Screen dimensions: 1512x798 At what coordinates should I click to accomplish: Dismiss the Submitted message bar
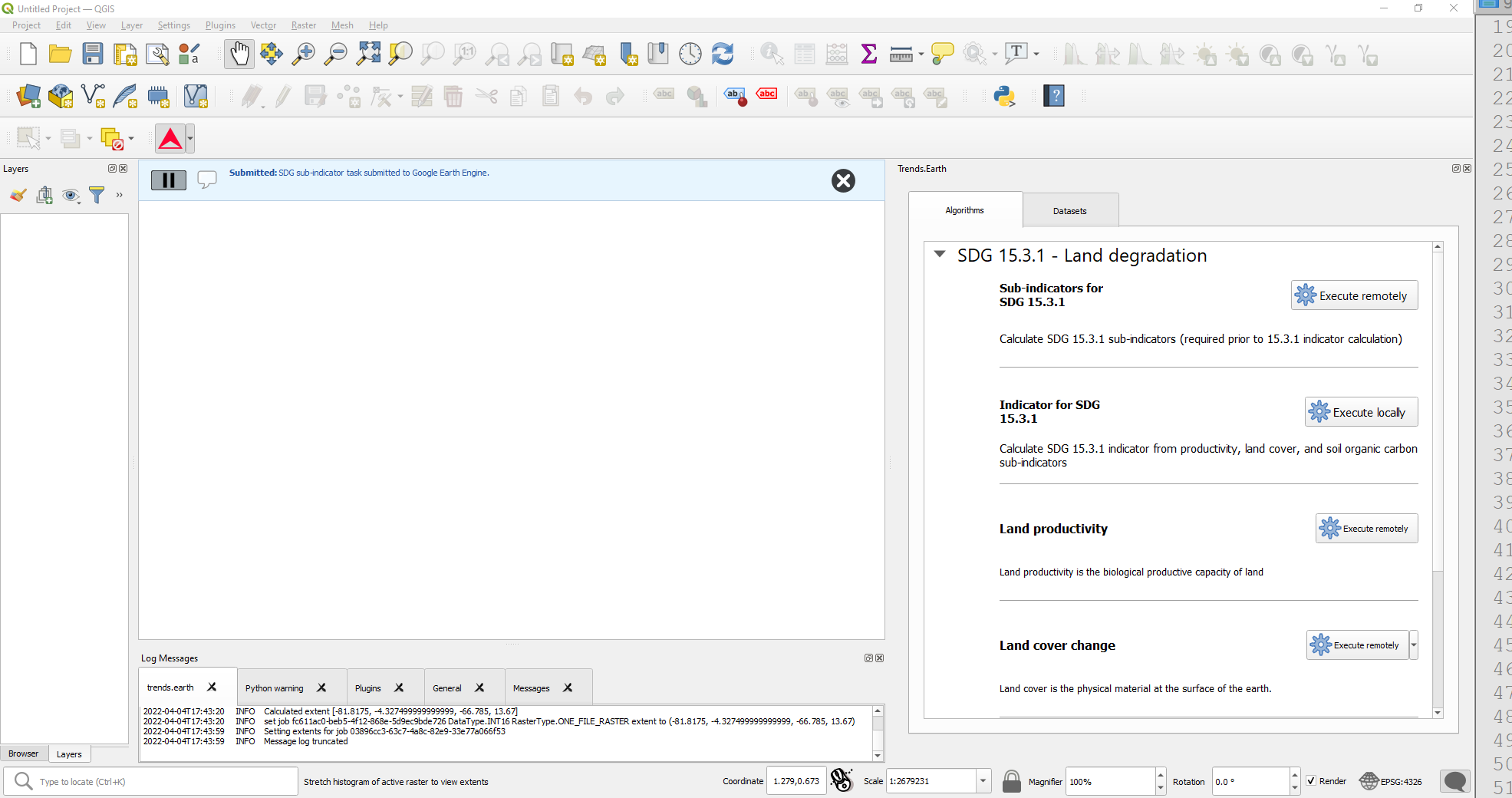843,180
